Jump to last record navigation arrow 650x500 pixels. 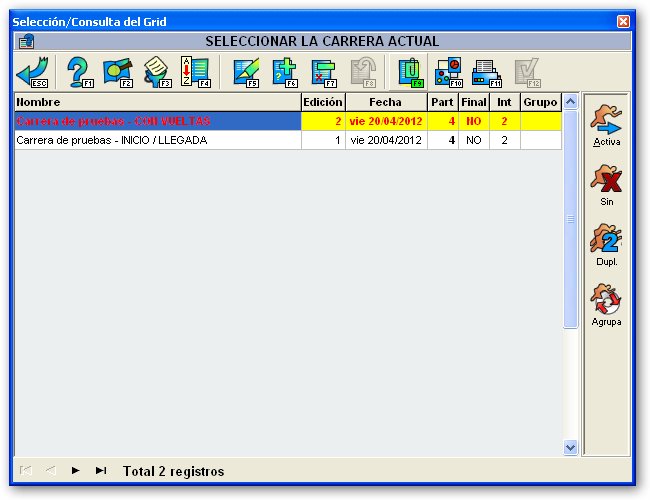pyautogui.click(x=101, y=471)
